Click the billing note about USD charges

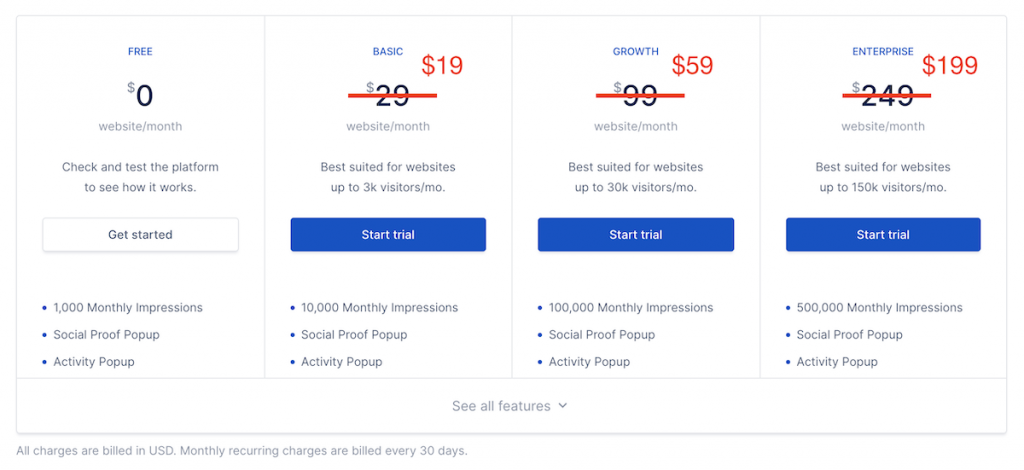(x=242, y=451)
